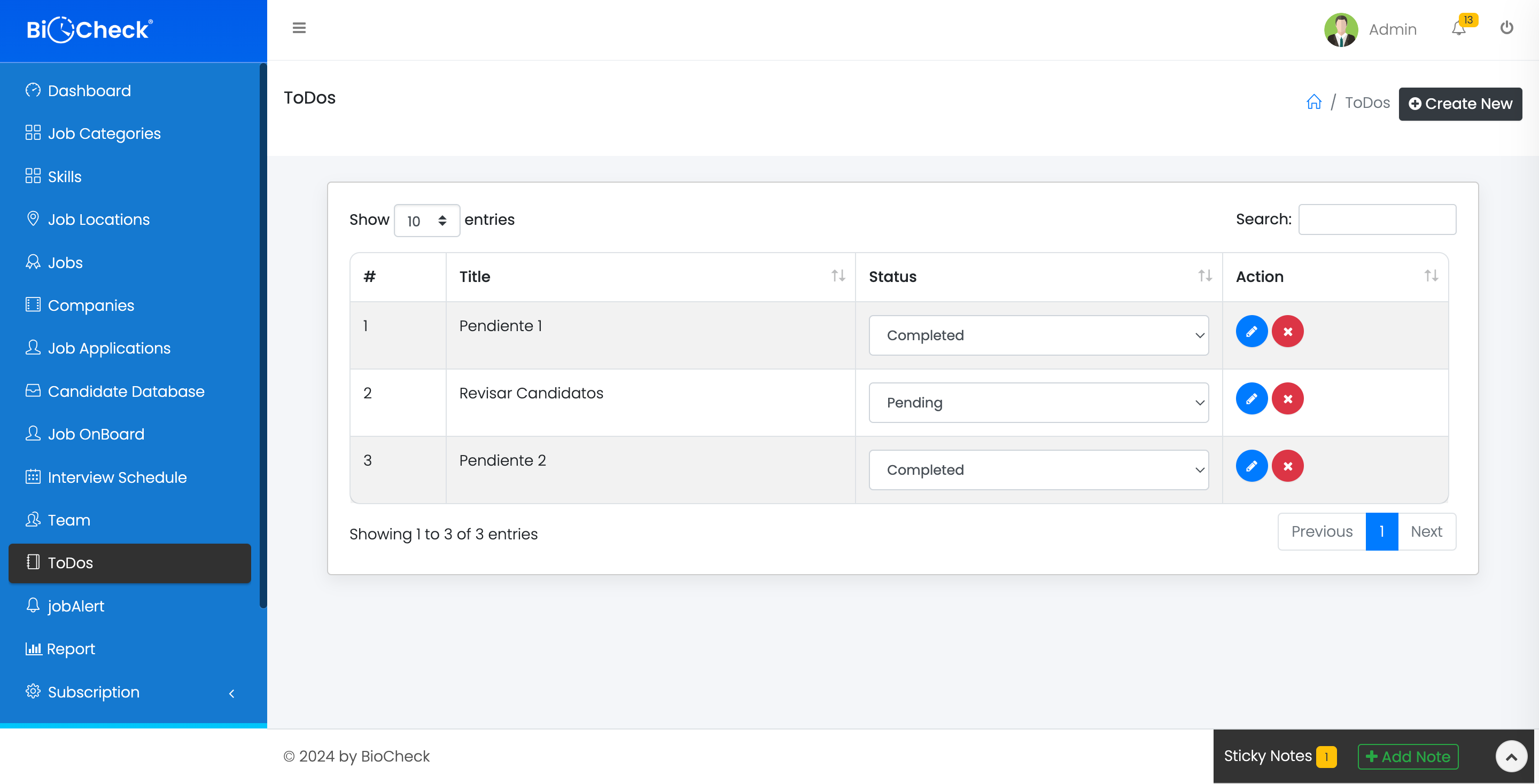Edit the Pendiente 1 todo

(x=1251, y=332)
